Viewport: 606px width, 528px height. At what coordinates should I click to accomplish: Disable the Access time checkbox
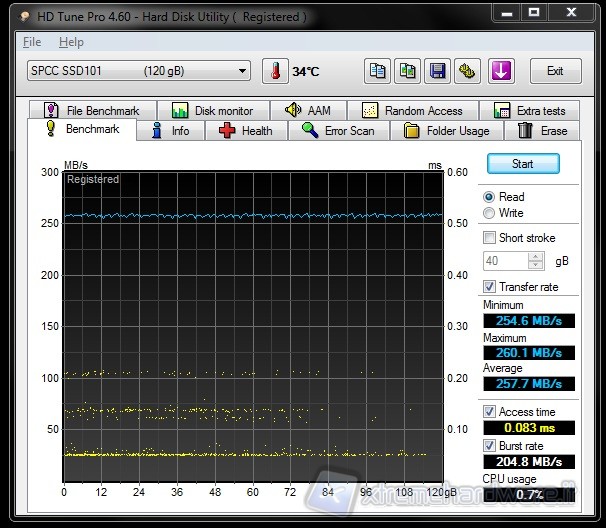(489, 412)
